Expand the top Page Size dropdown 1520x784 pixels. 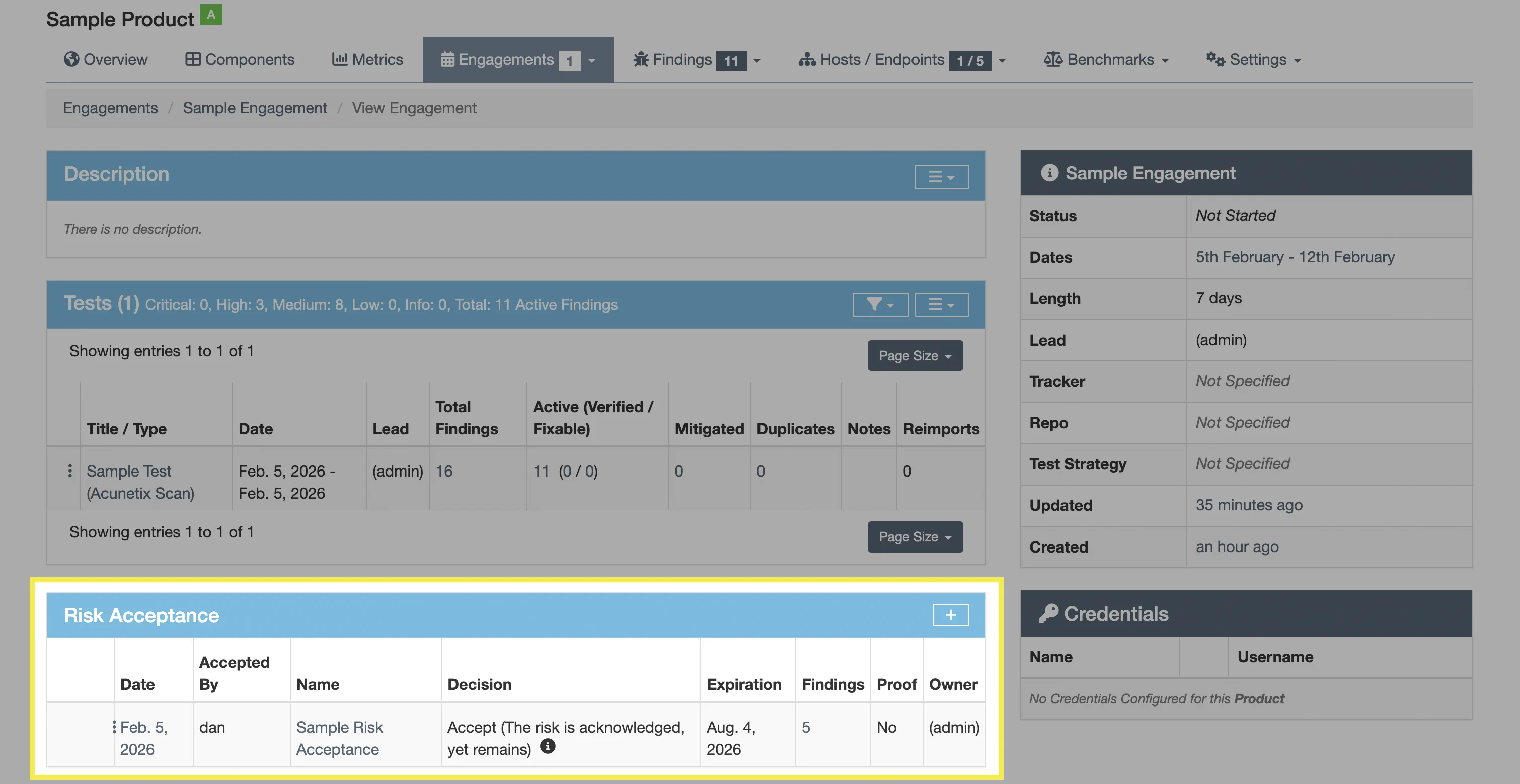click(x=915, y=356)
